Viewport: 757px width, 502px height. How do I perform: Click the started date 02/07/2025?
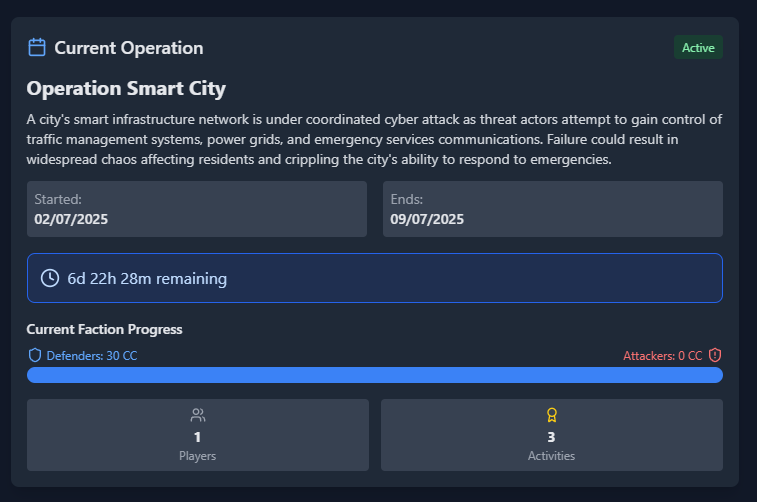[71, 219]
